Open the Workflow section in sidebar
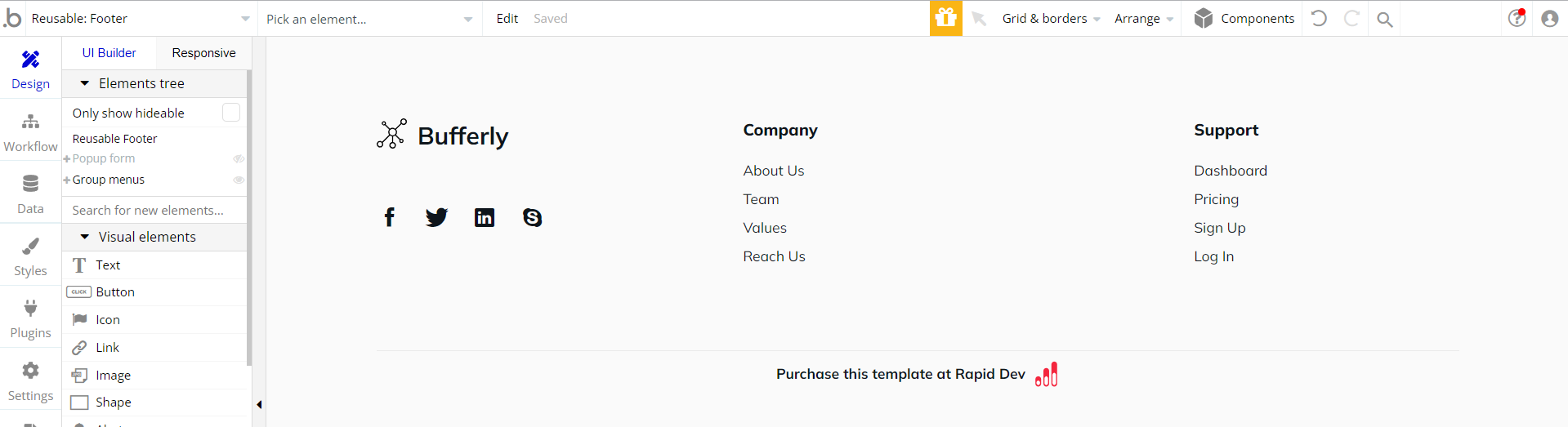Image resolution: width=1568 pixels, height=427 pixels. 30,132
